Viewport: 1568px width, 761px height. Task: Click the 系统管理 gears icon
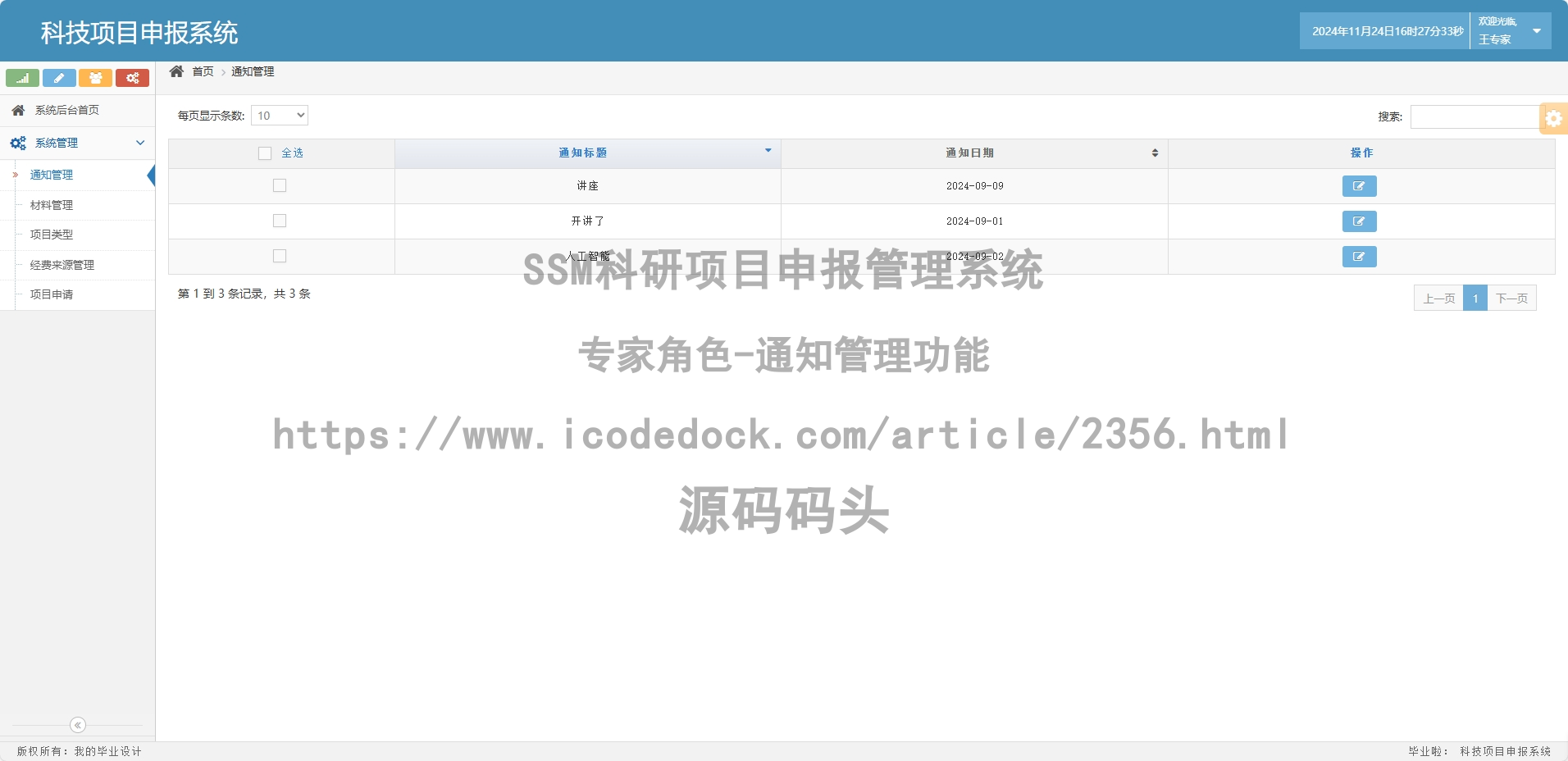pos(18,143)
